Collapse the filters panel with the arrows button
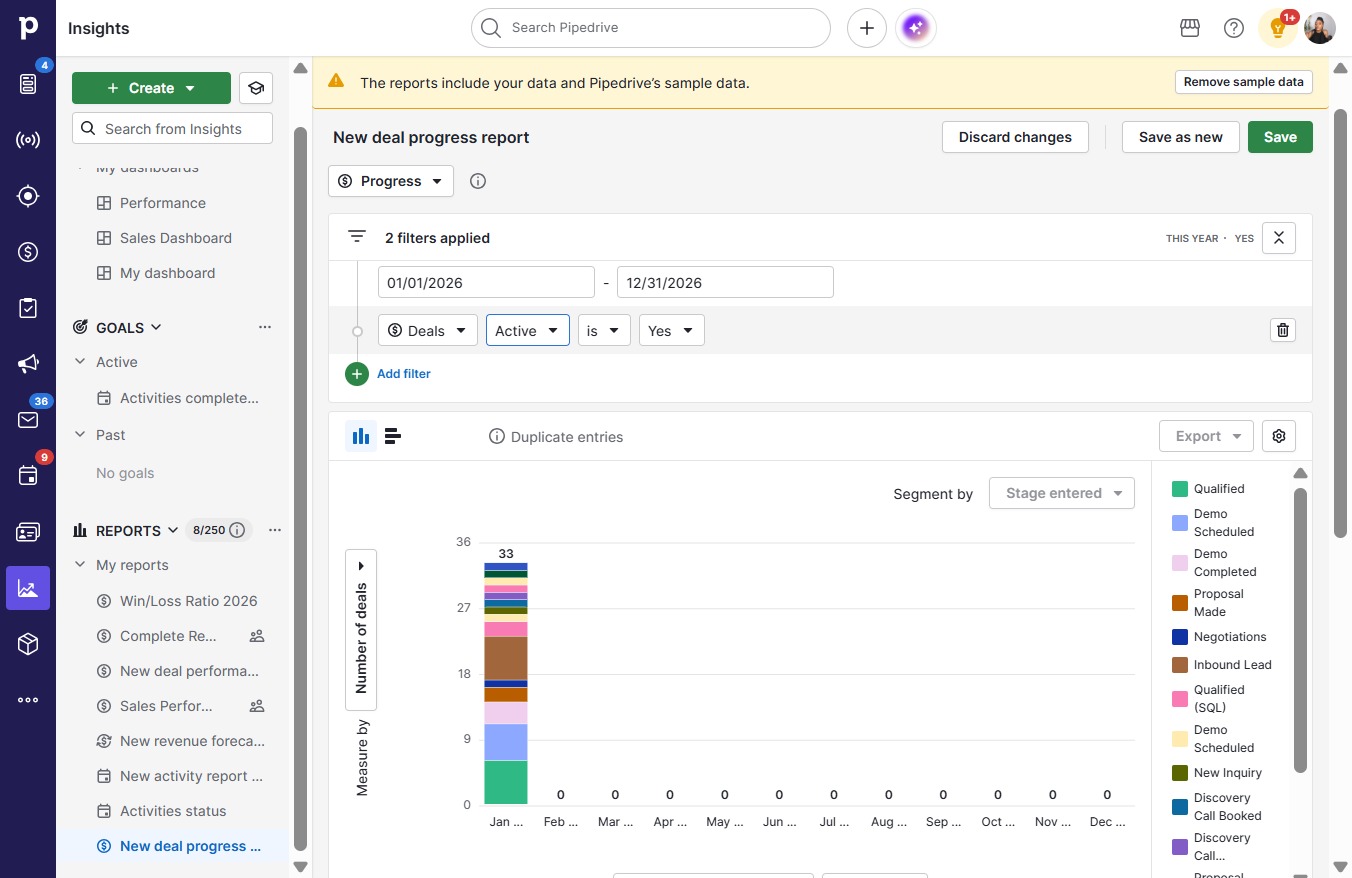The height and width of the screenshot is (878, 1352). (1279, 238)
